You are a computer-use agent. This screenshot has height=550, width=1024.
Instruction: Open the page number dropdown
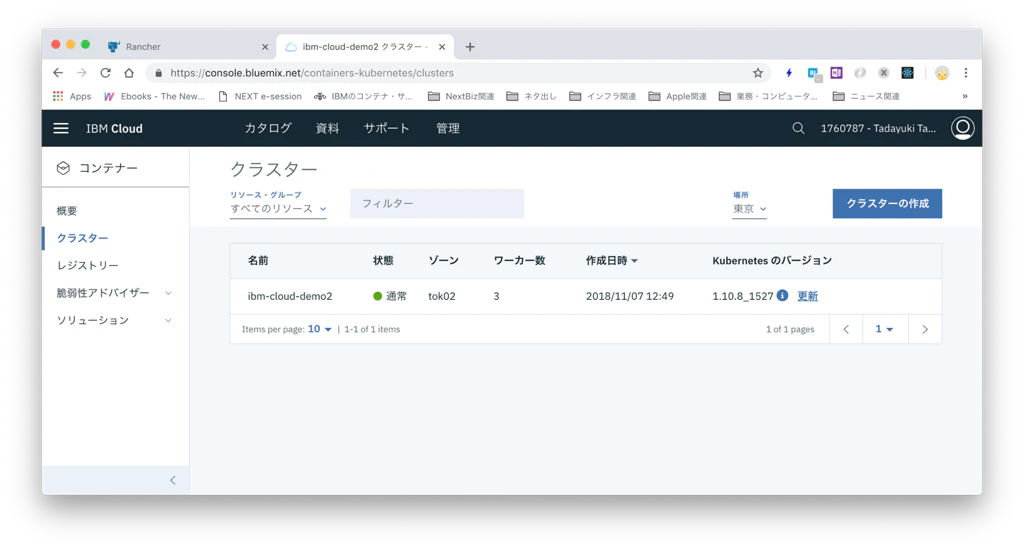884,329
